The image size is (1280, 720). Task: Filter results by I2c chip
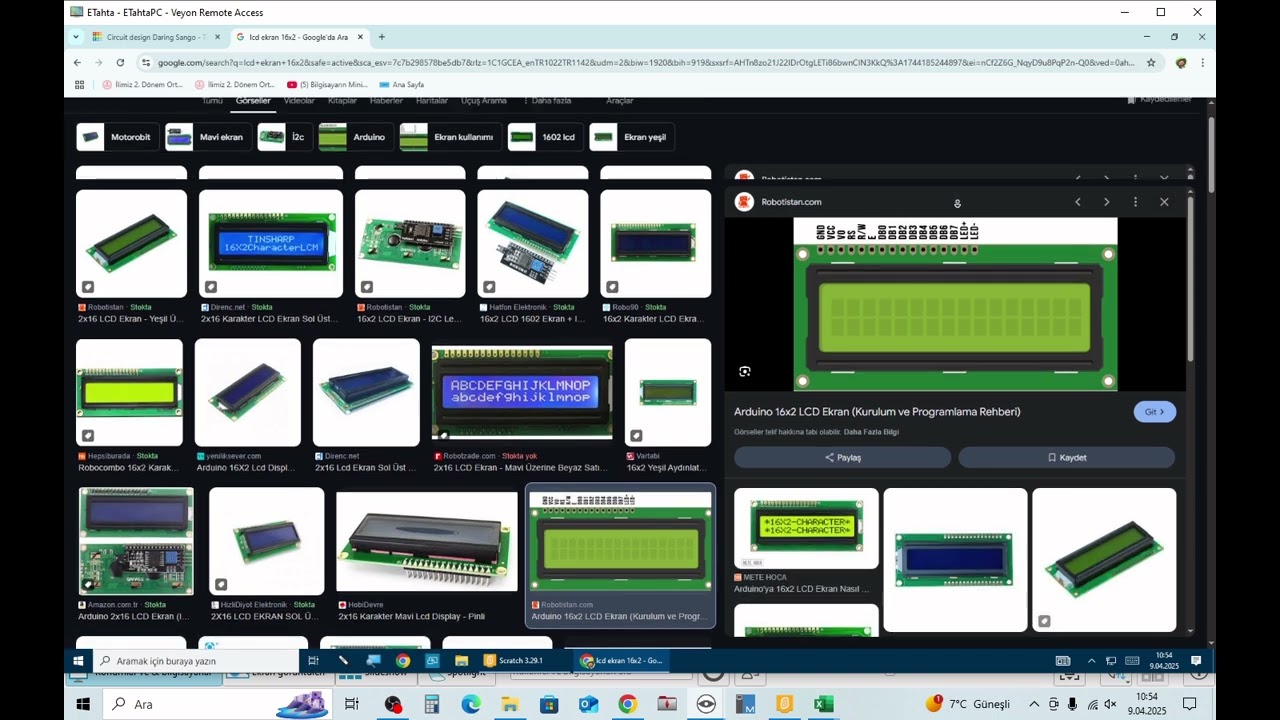pyautogui.click(x=285, y=137)
